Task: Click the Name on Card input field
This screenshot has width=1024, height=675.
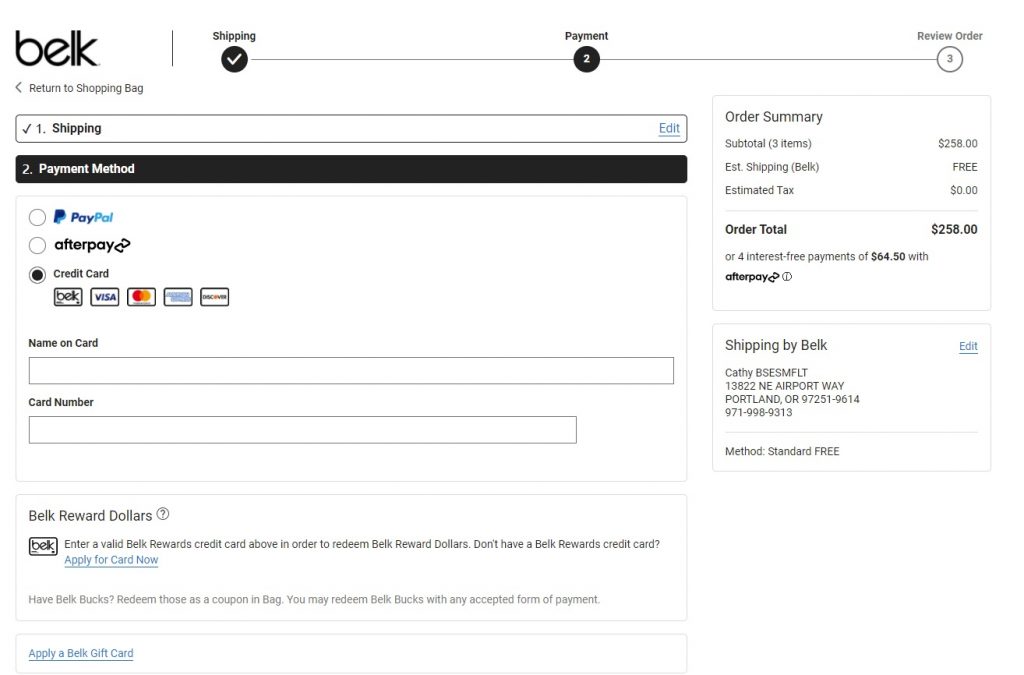Action: tap(351, 371)
